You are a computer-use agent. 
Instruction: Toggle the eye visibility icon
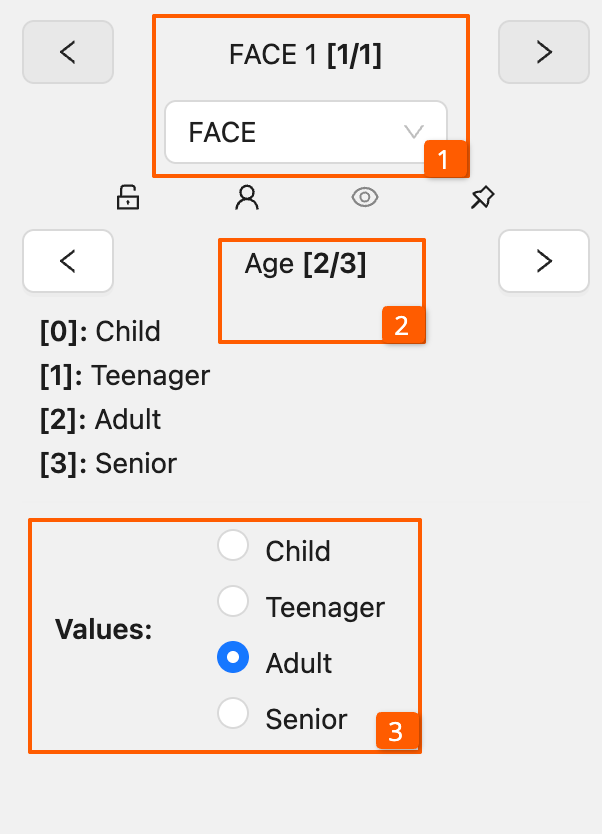(x=365, y=198)
